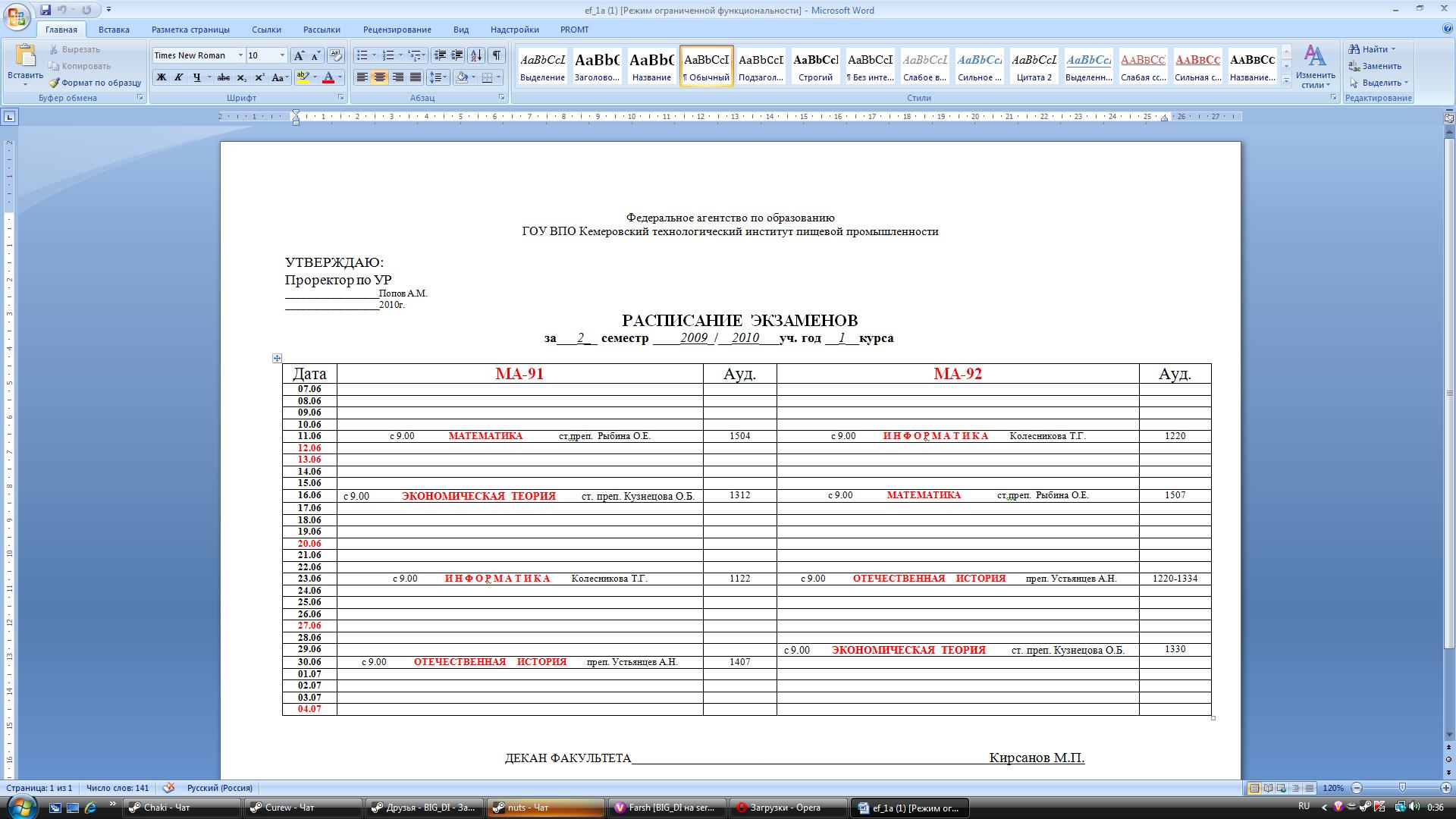This screenshot has width=1456, height=819.
Task: Click Формат по образцу button
Action: click(x=95, y=83)
